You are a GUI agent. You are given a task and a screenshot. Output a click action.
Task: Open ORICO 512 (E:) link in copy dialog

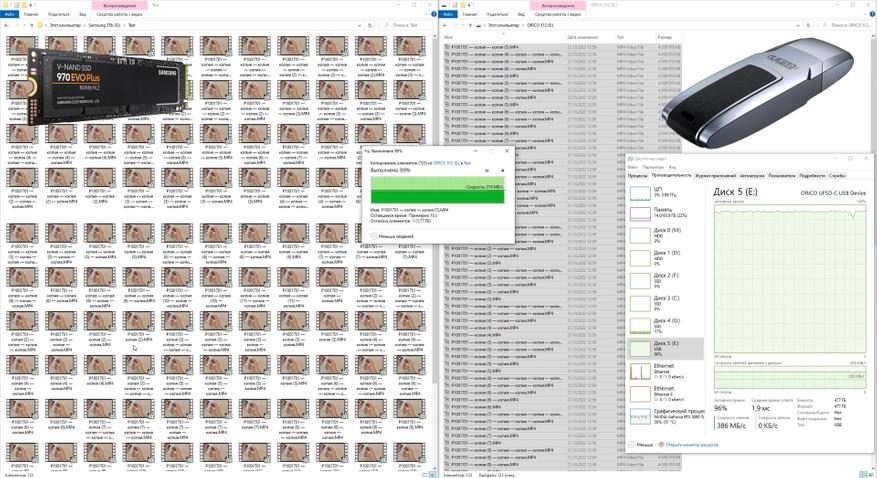pos(447,163)
